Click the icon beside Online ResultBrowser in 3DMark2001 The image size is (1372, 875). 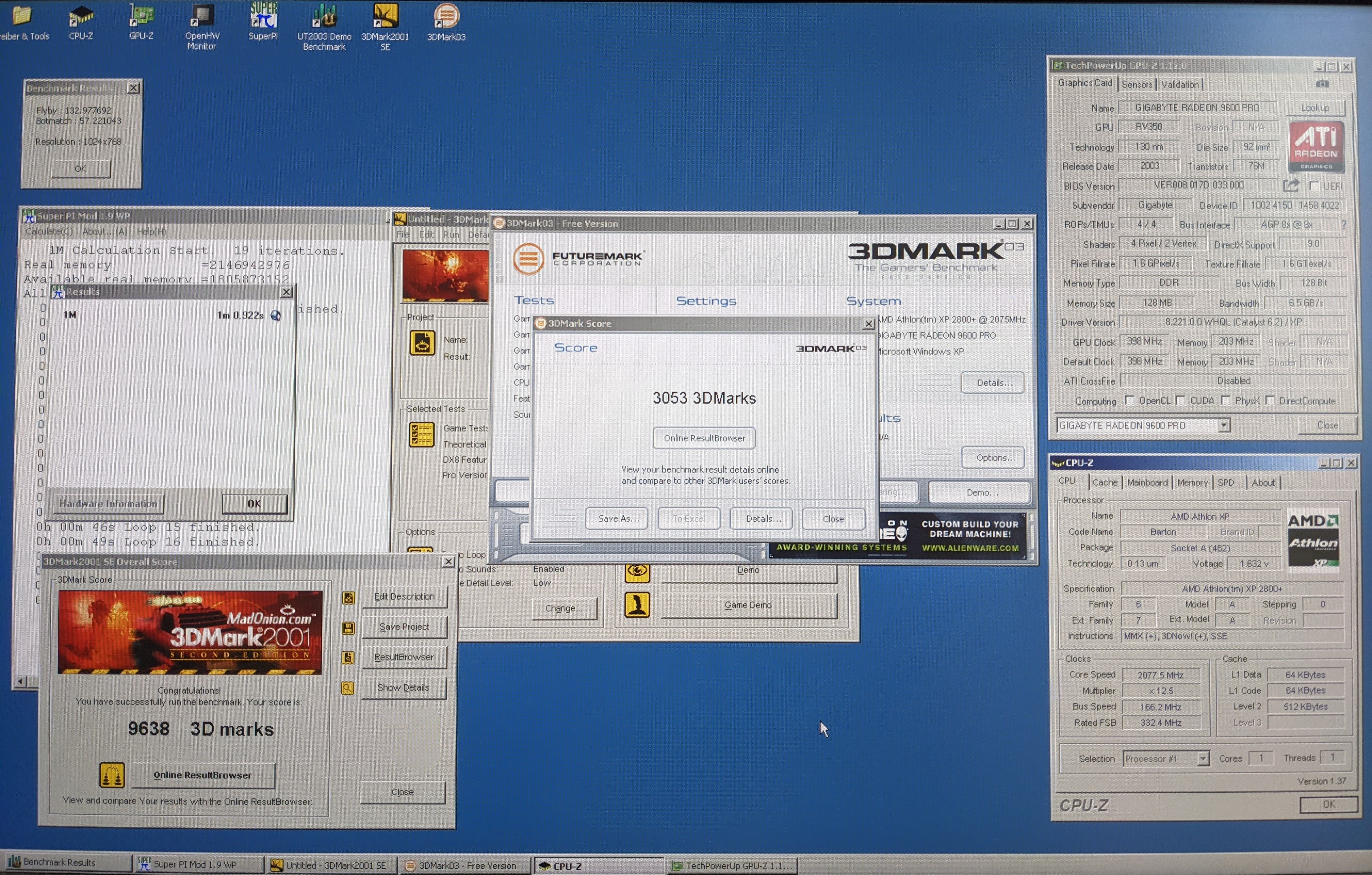[112, 775]
